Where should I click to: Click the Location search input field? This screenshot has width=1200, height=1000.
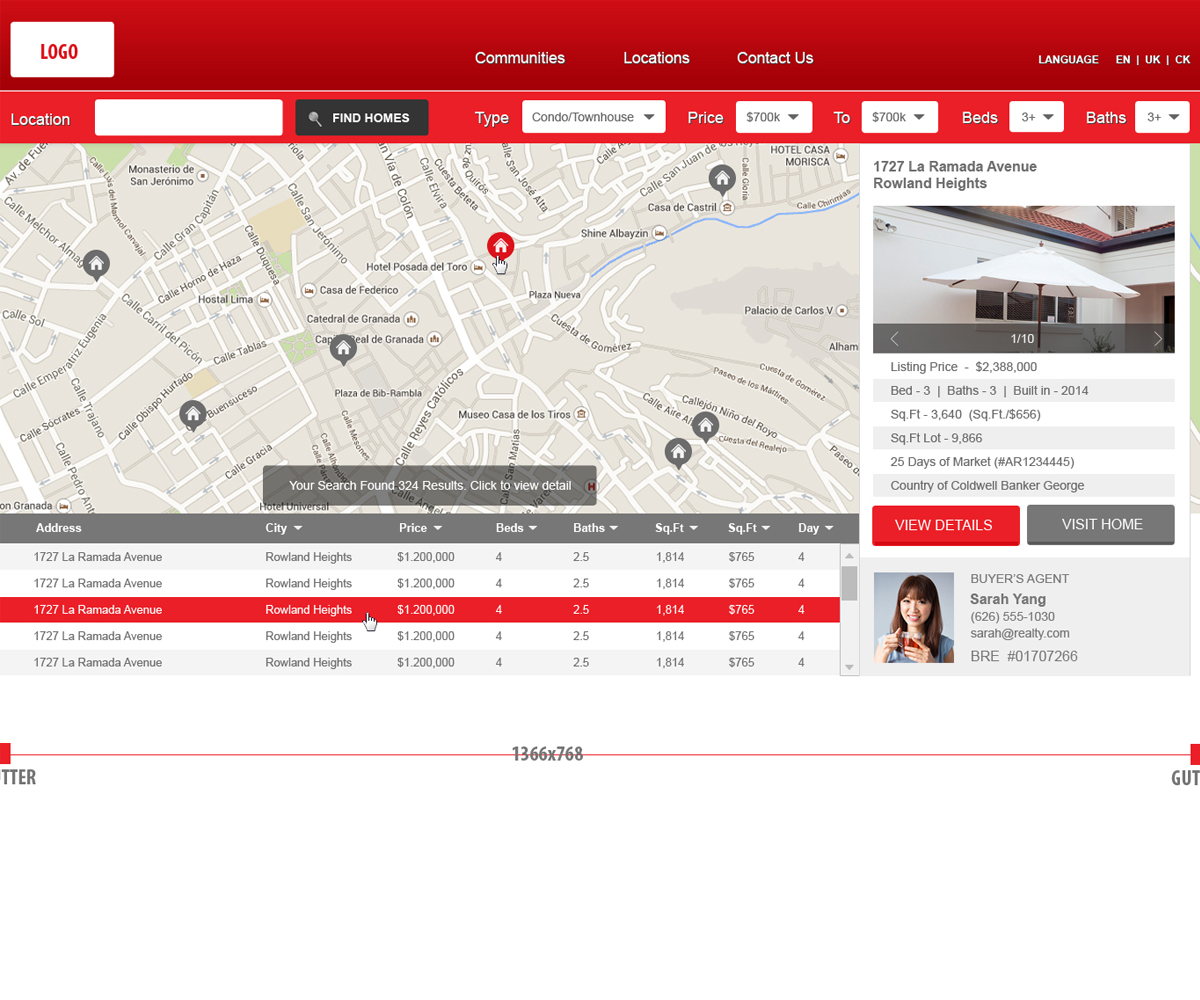pyautogui.click(x=188, y=117)
